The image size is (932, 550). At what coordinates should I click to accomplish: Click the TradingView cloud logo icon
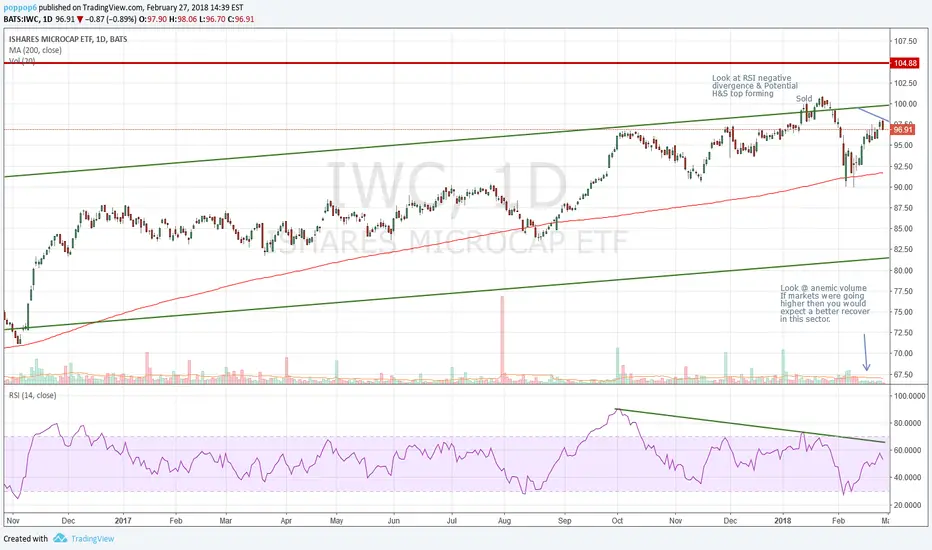pyautogui.click(x=60, y=538)
